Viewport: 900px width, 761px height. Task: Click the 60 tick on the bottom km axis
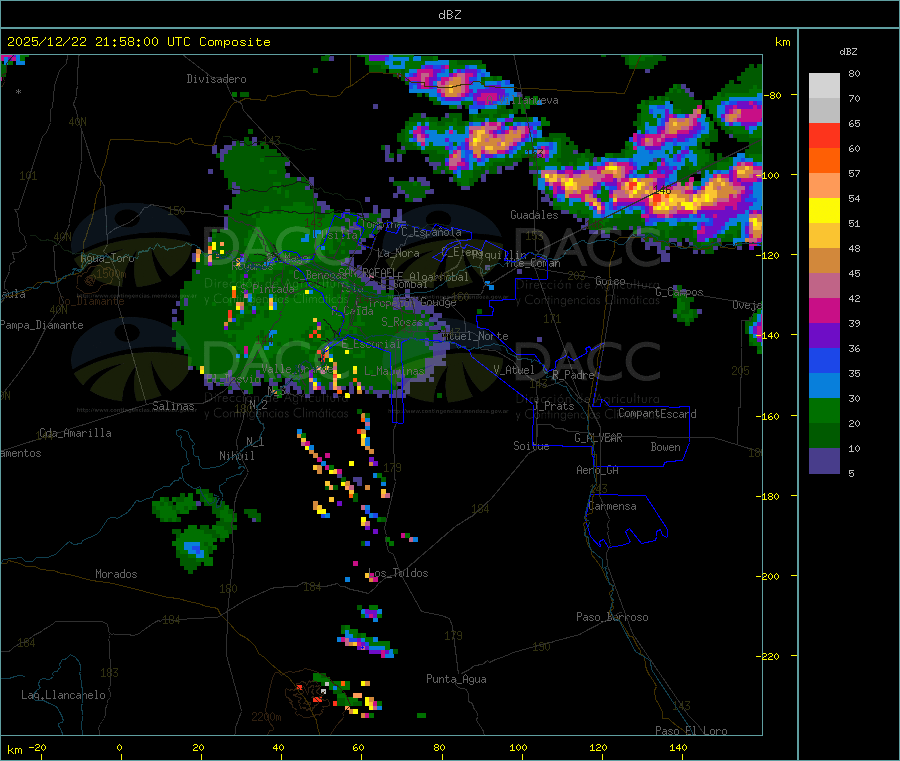click(x=358, y=748)
